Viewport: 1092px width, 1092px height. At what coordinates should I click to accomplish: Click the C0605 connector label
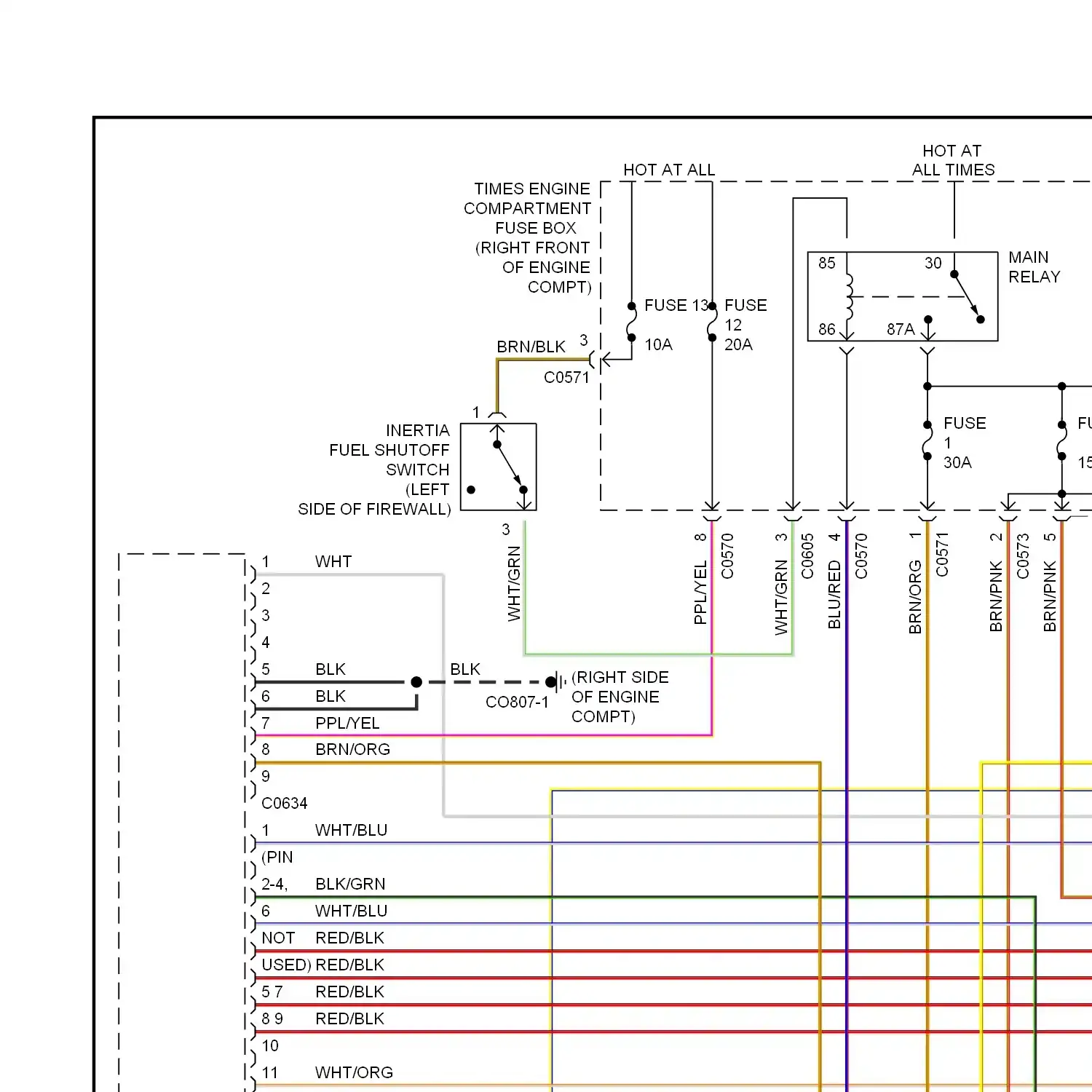[x=807, y=556]
